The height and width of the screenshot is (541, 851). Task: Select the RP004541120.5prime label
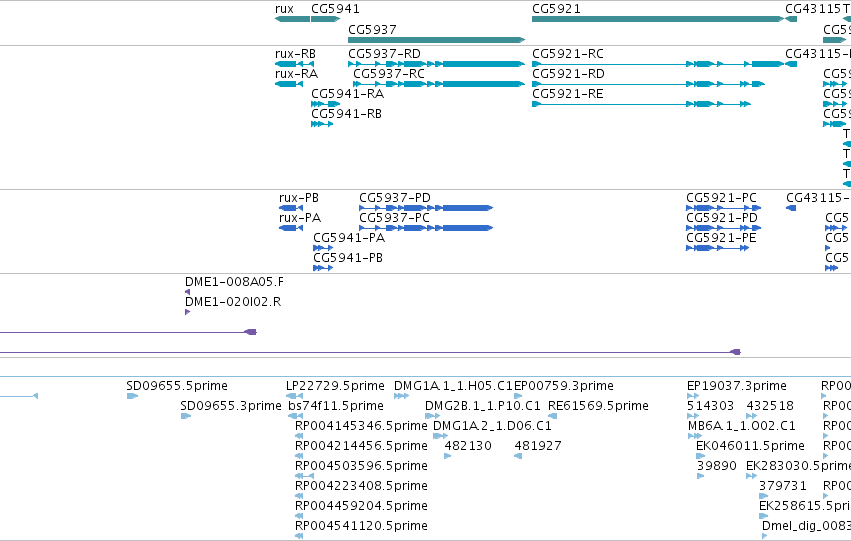[x=361, y=526]
